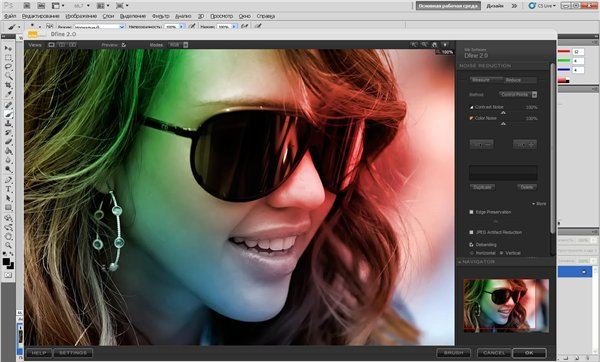The height and width of the screenshot is (362, 600).
Task: Adjust the Contrast Noise slider handle
Action: pyautogui.click(x=503, y=113)
